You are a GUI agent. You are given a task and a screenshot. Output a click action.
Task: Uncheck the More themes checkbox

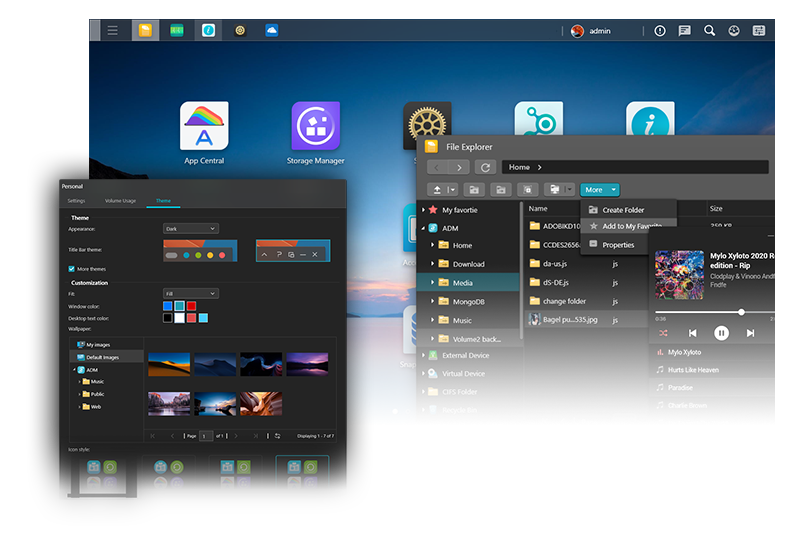point(71,269)
